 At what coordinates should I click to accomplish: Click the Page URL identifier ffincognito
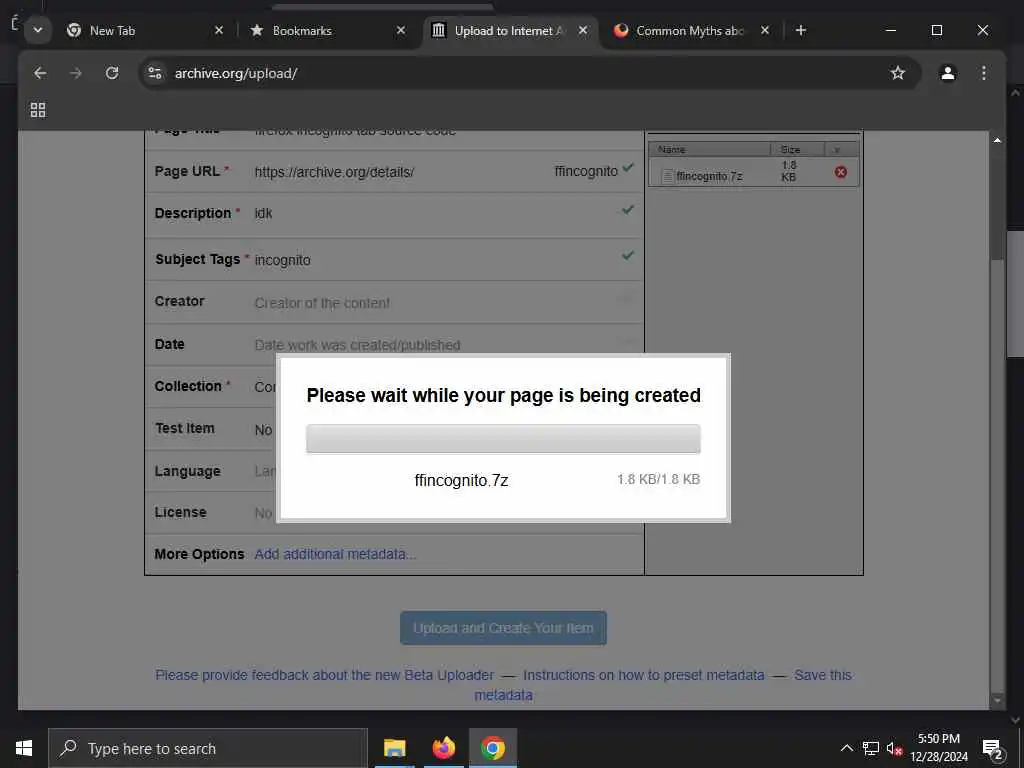click(586, 171)
